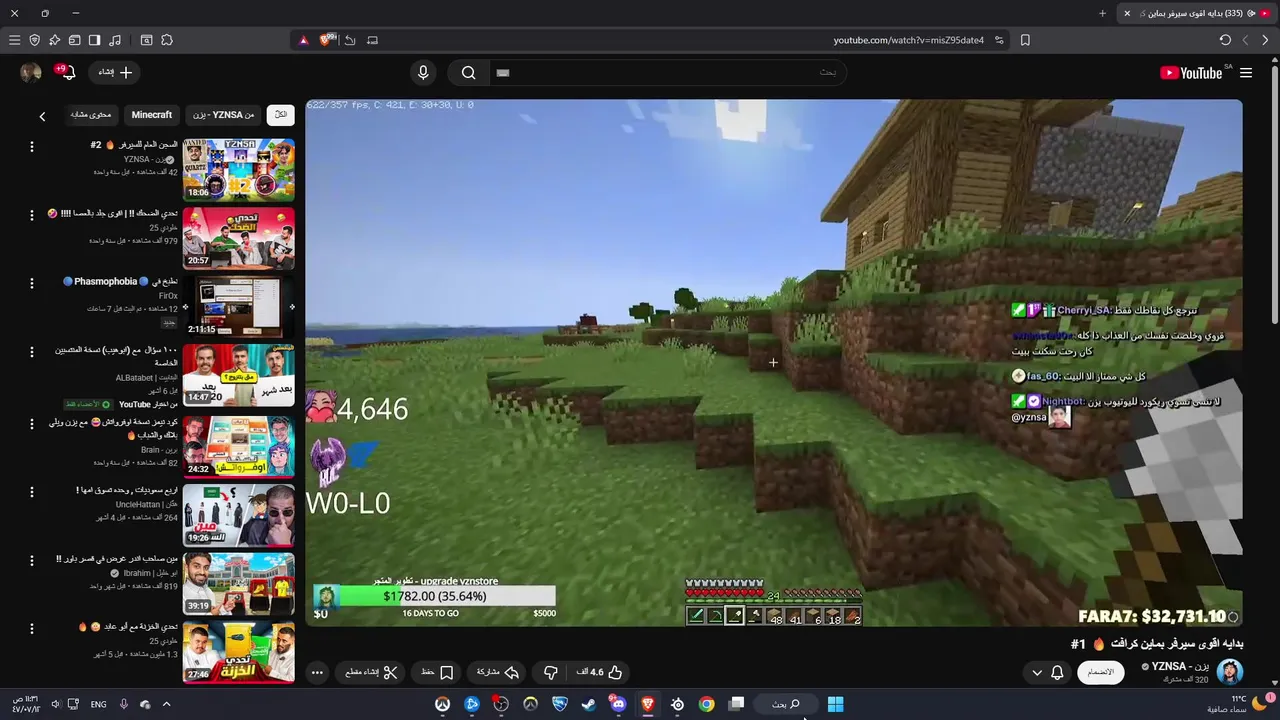Open Steam from taskbar

589,704
